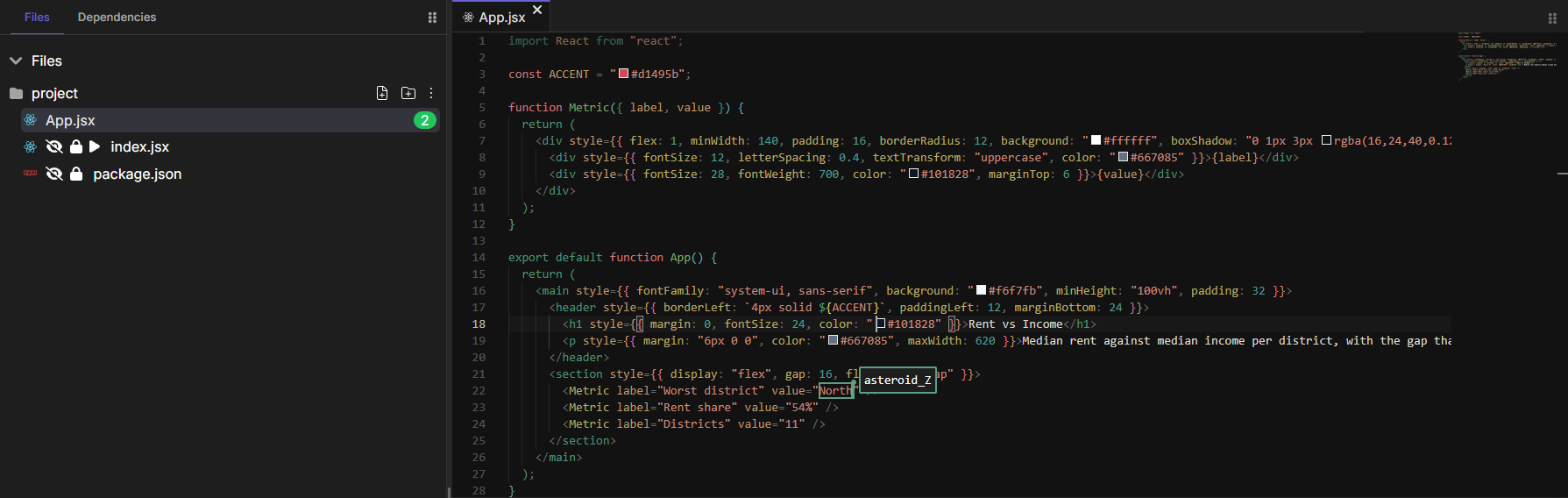Click "Rent share" label text on line 23

(x=698, y=408)
